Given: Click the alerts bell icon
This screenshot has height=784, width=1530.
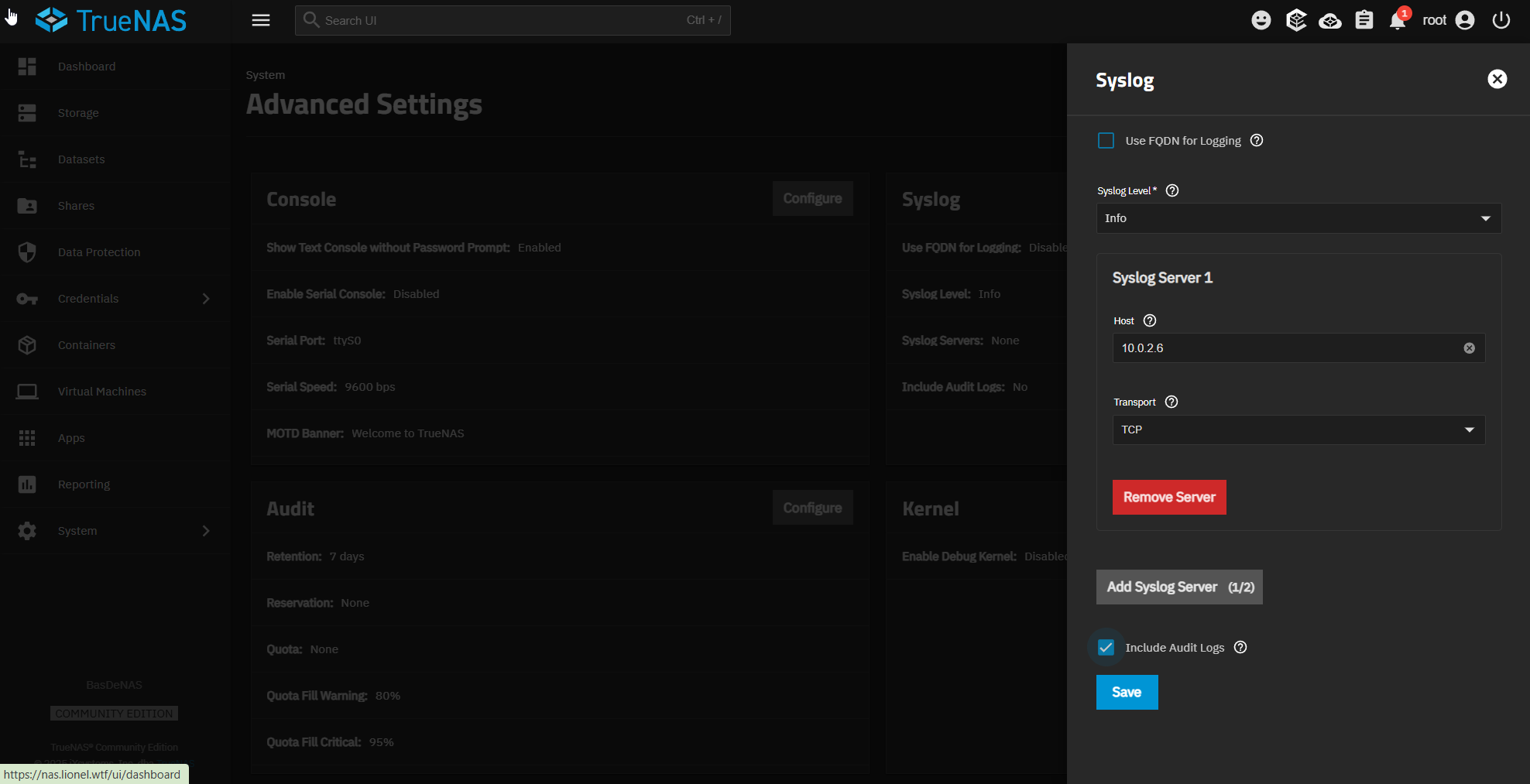Looking at the screenshot, I should coord(1398,21).
